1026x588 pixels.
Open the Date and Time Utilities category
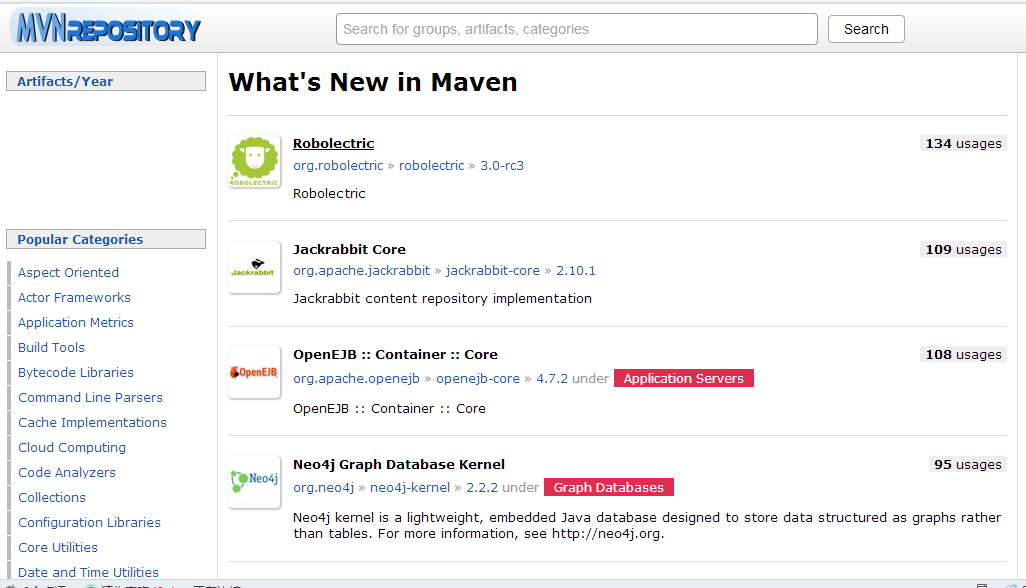click(x=88, y=572)
